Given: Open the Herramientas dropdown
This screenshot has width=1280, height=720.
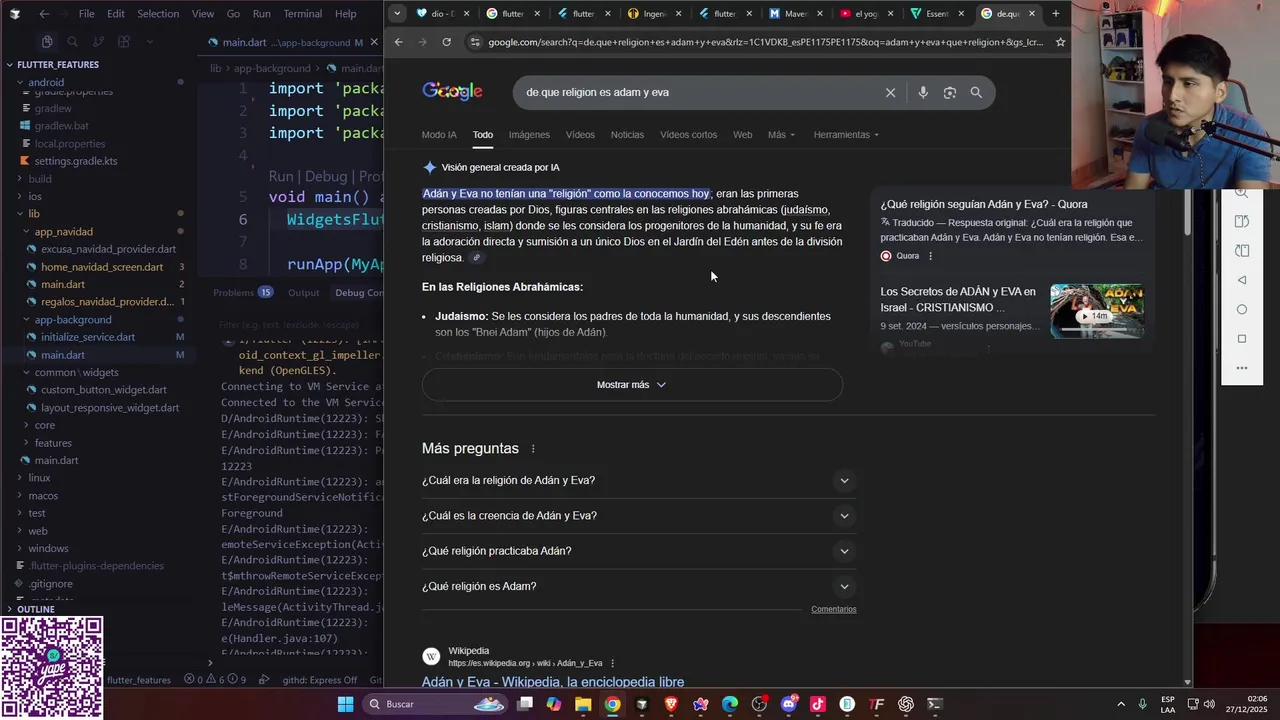Looking at the screenshot, I should point(846,135).
